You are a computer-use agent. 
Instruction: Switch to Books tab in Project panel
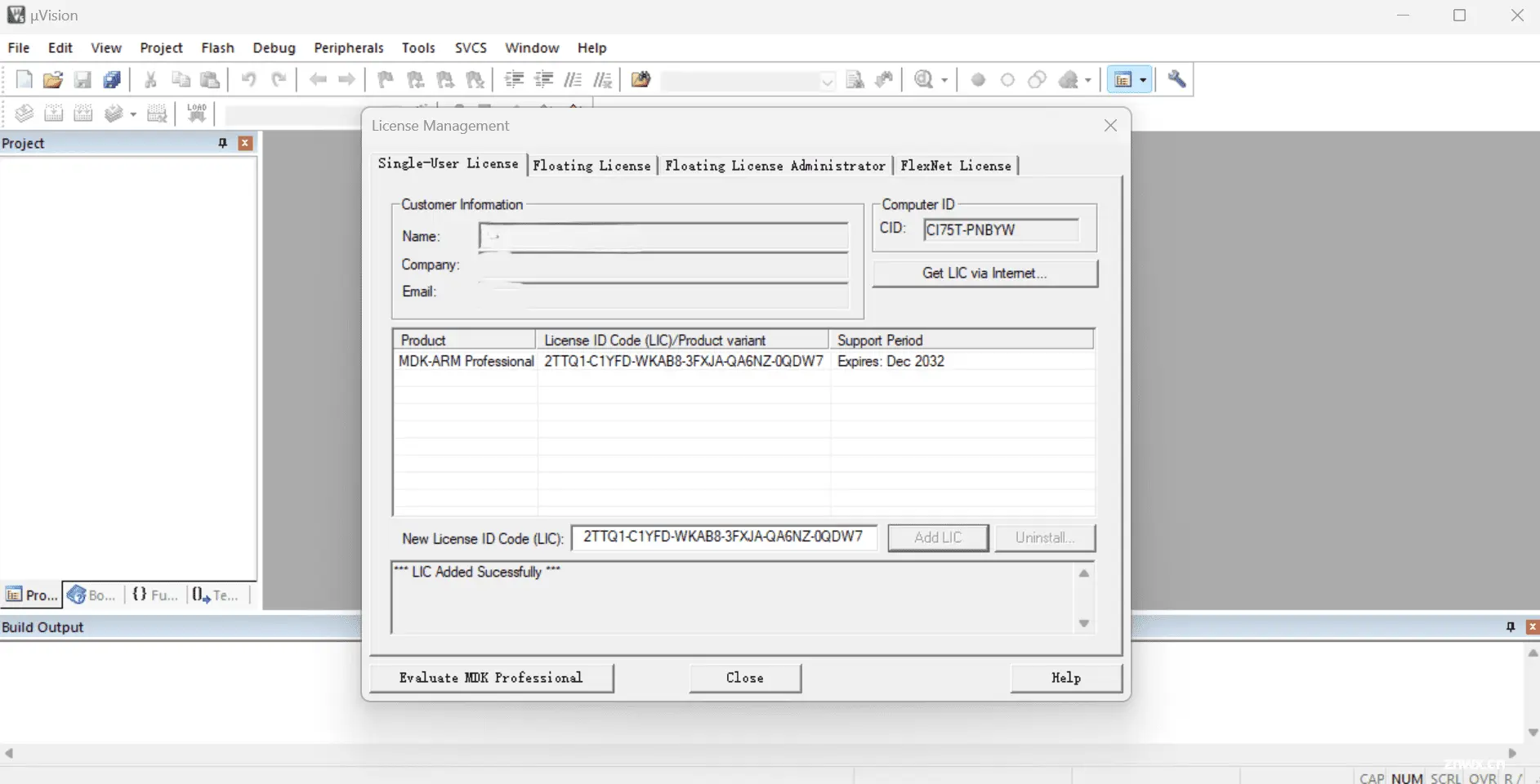pyautogui.click(x=92, y=595)
